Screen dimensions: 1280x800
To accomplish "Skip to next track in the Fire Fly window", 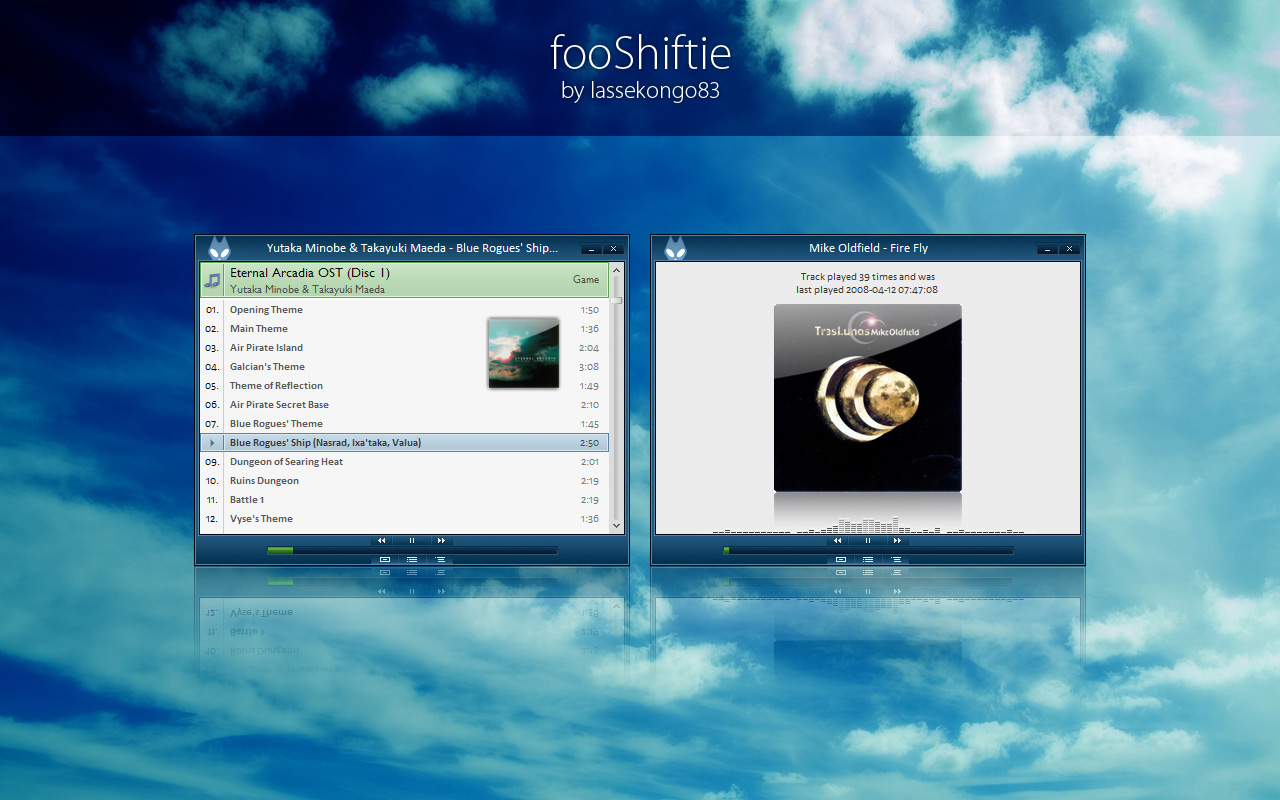I will click(897, 540).
